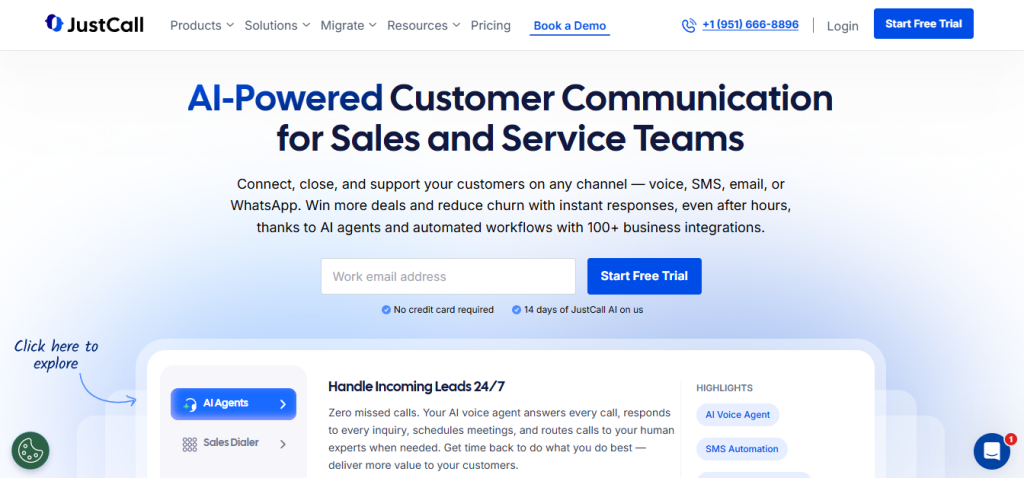1024x478 pixels.
Task: Click the No credit card checkmark icon
Action: pos(386,310)
